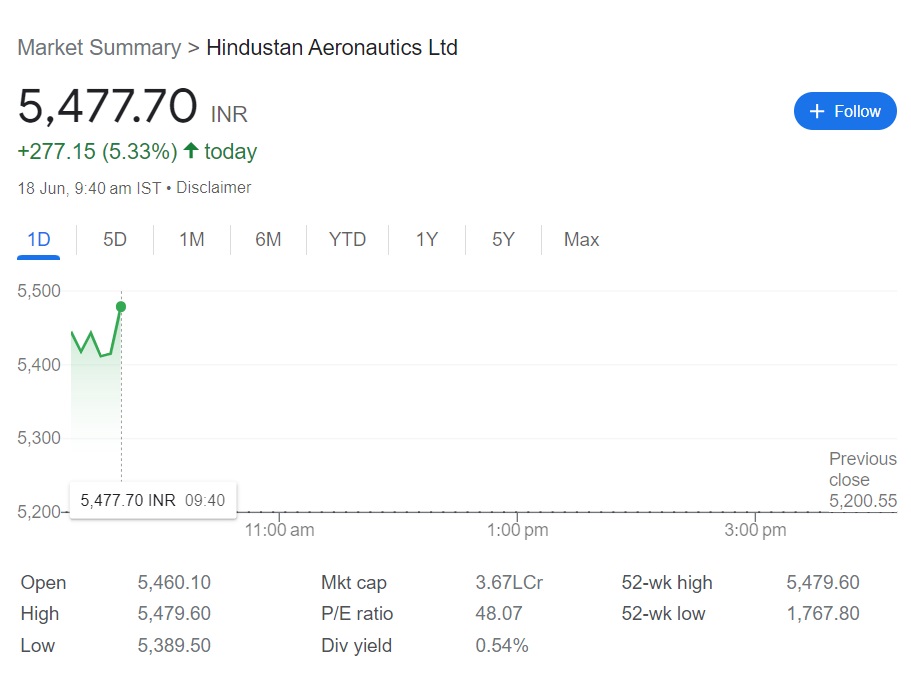Click the Mkt cap label
The height and width of the screenshot is (677, 911).
click(x=353, y=582)
